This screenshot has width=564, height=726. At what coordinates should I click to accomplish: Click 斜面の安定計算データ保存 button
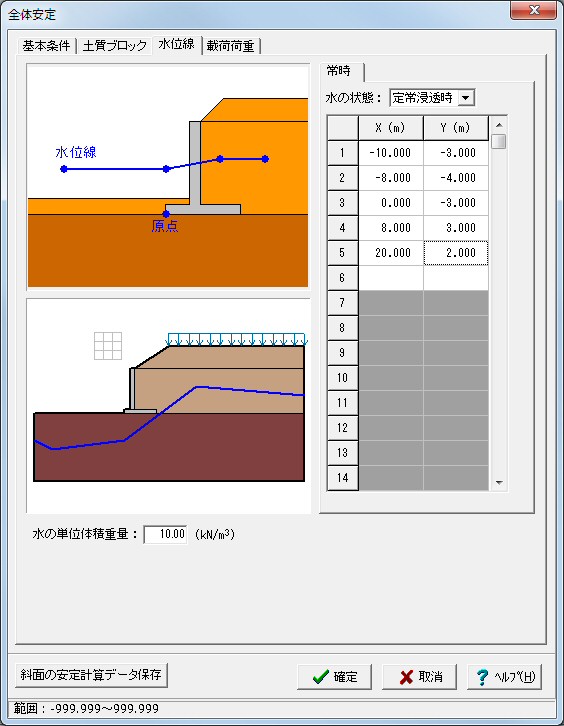[x=91, y=675]
